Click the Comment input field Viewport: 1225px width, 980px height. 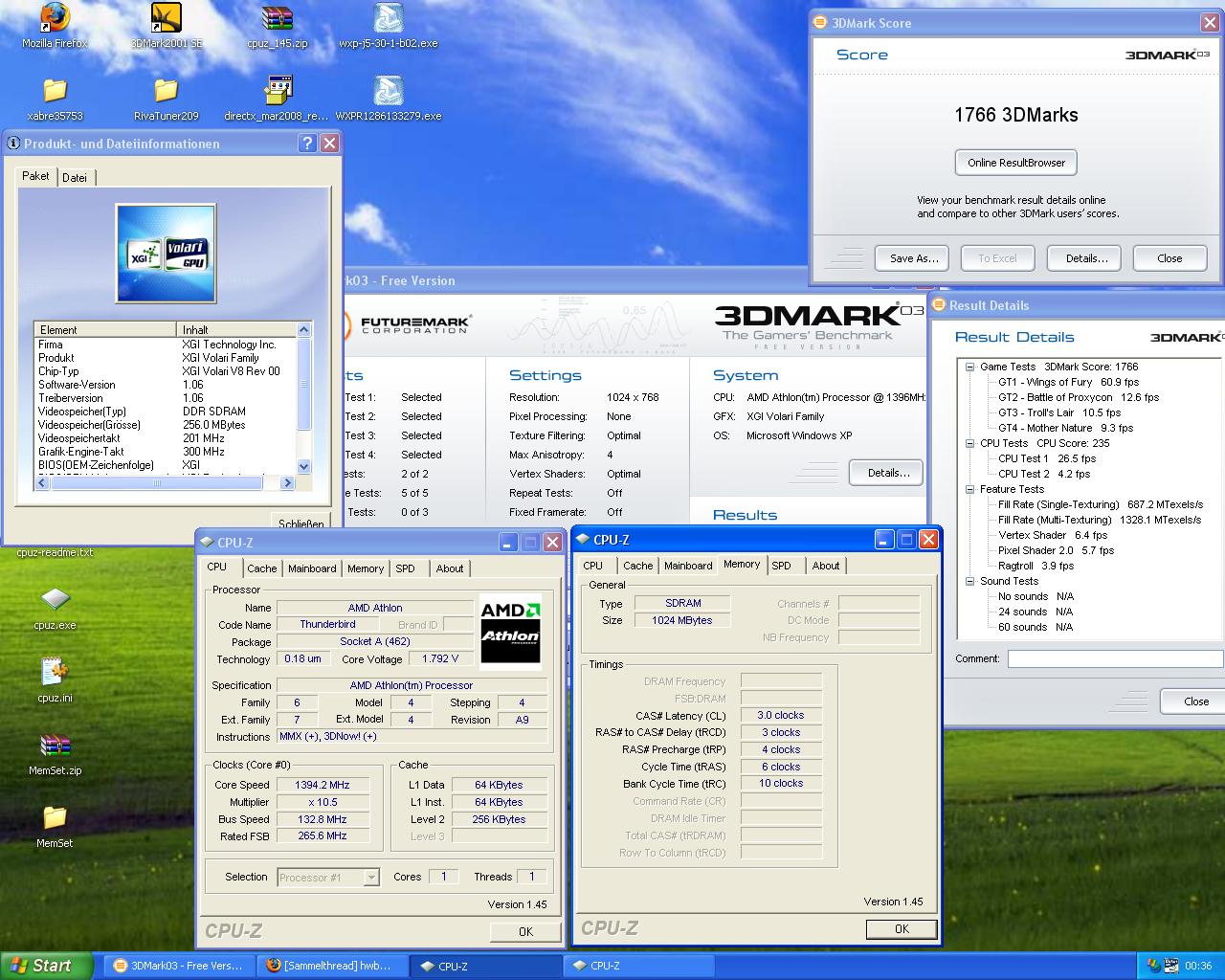[1115, 658]
